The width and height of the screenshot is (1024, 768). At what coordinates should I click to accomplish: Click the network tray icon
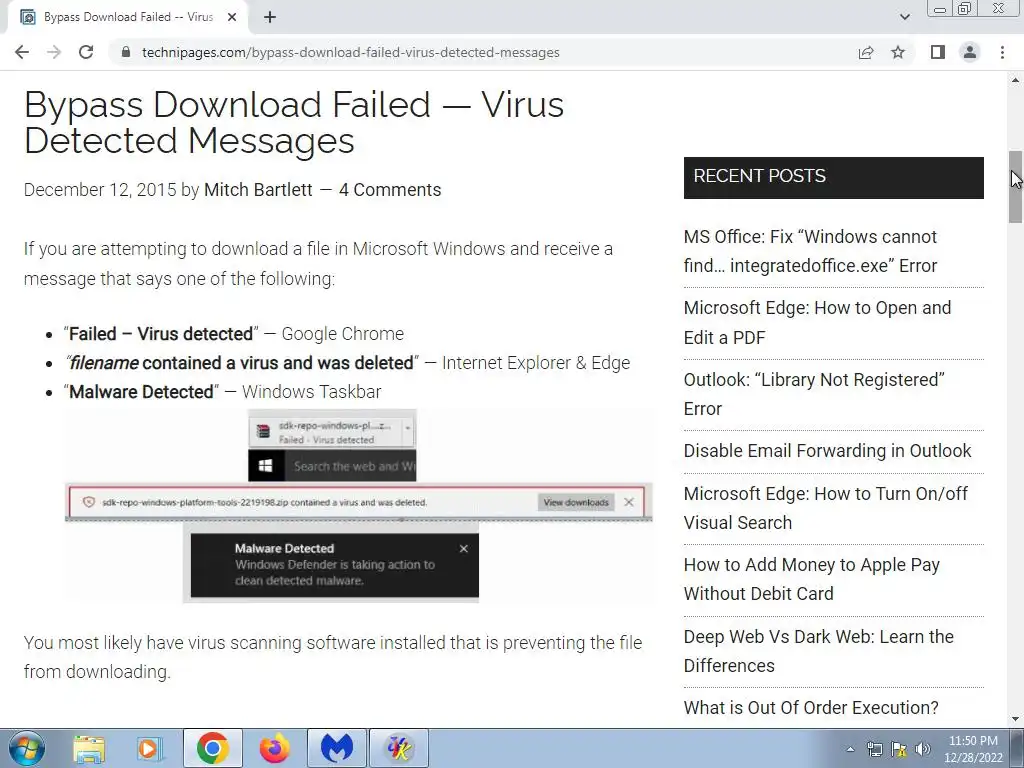tap(874, 749)
